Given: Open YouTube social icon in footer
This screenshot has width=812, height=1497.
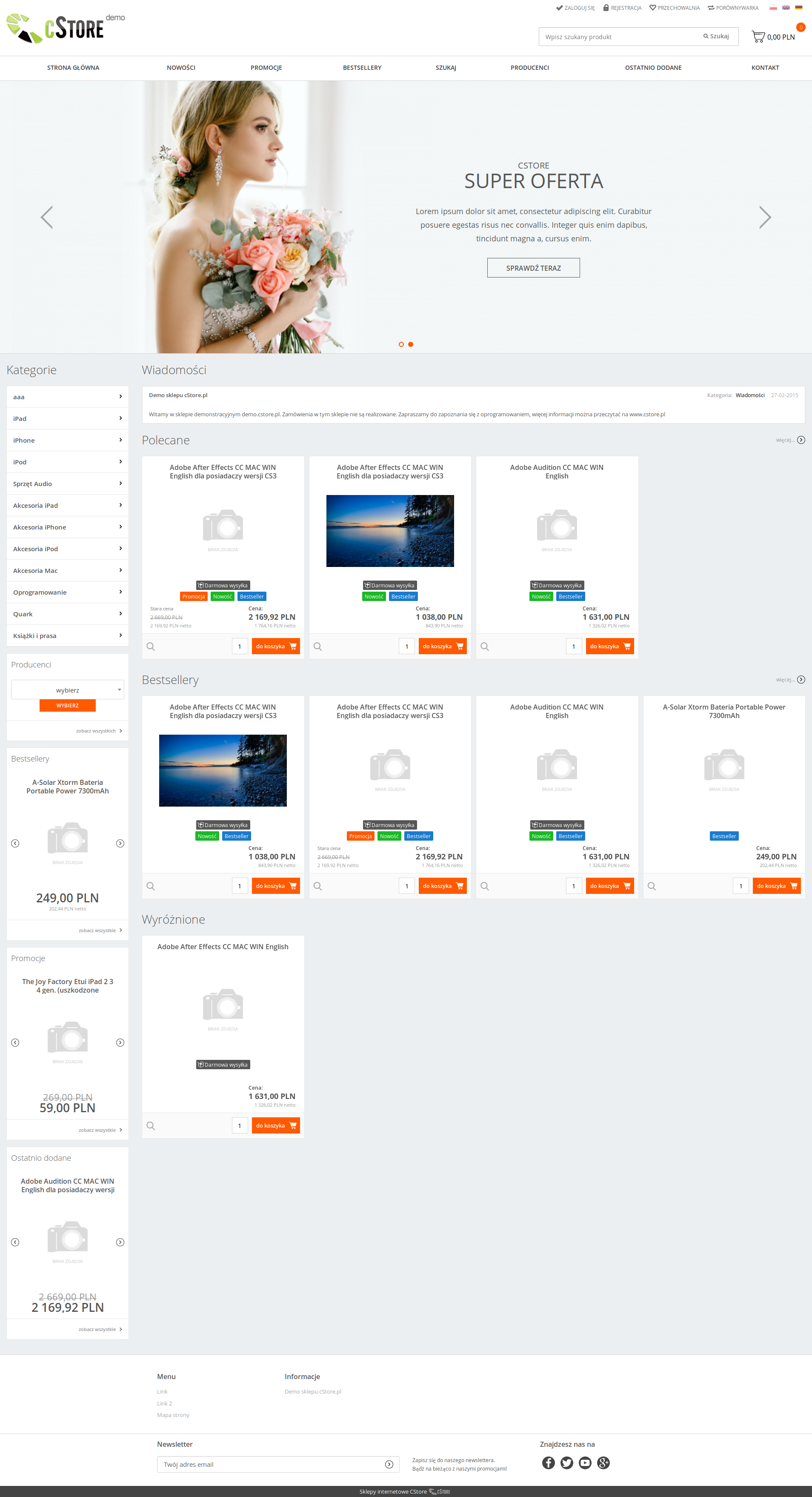Looking at the screenshot, I should [585, 1463].
